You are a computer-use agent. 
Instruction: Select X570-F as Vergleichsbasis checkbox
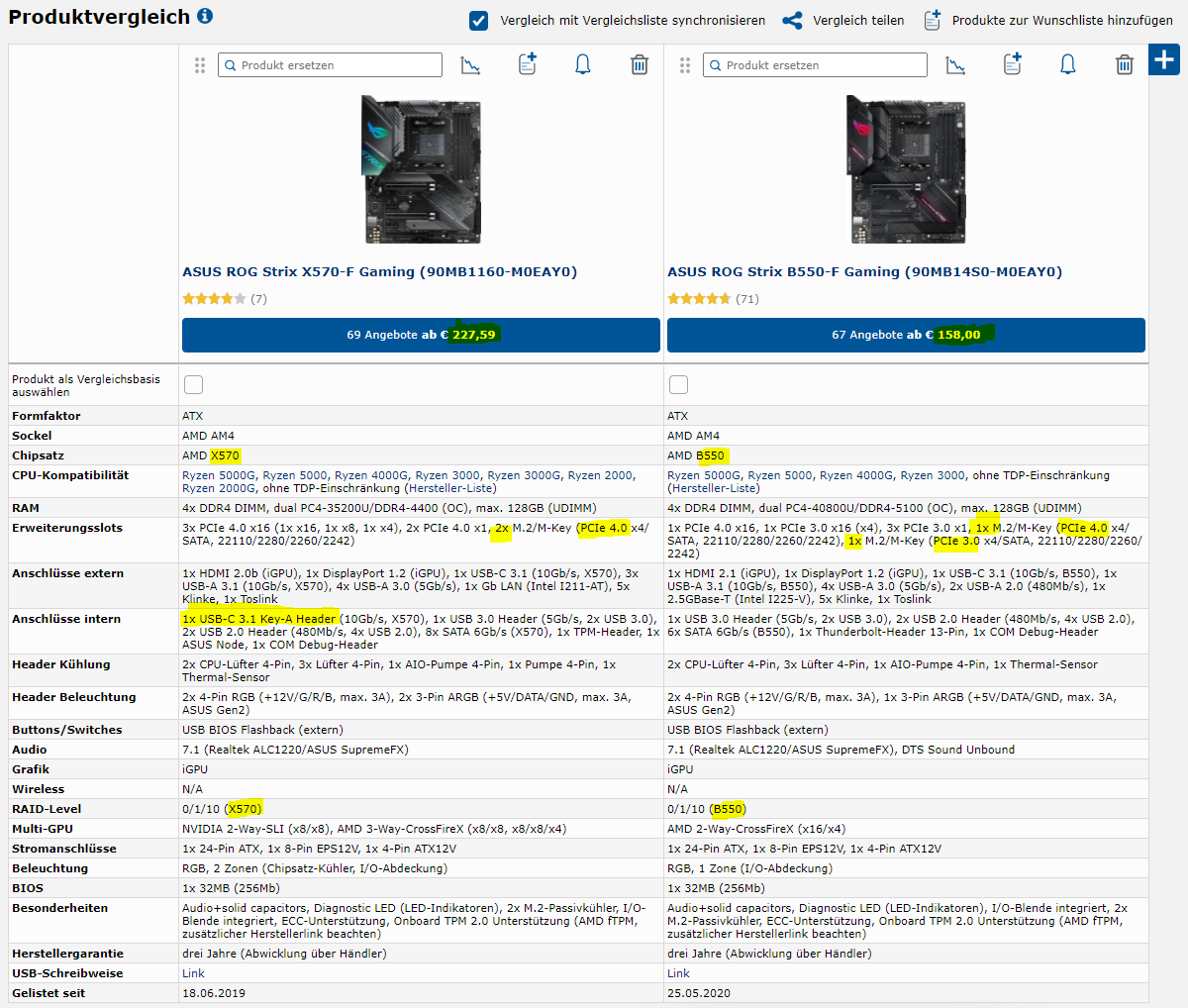point(193,384)
